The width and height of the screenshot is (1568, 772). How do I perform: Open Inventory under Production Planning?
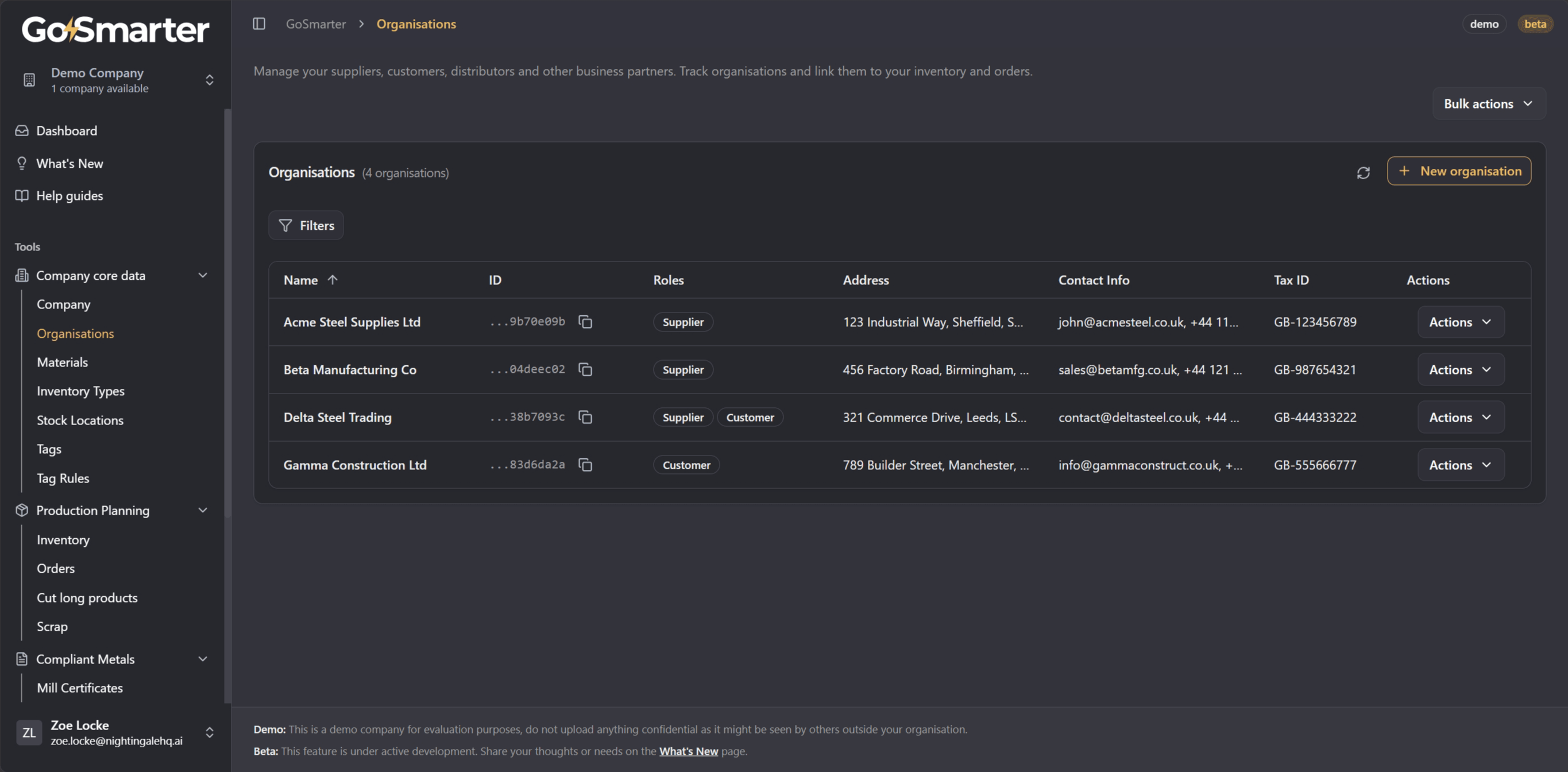tap(63, 539)
